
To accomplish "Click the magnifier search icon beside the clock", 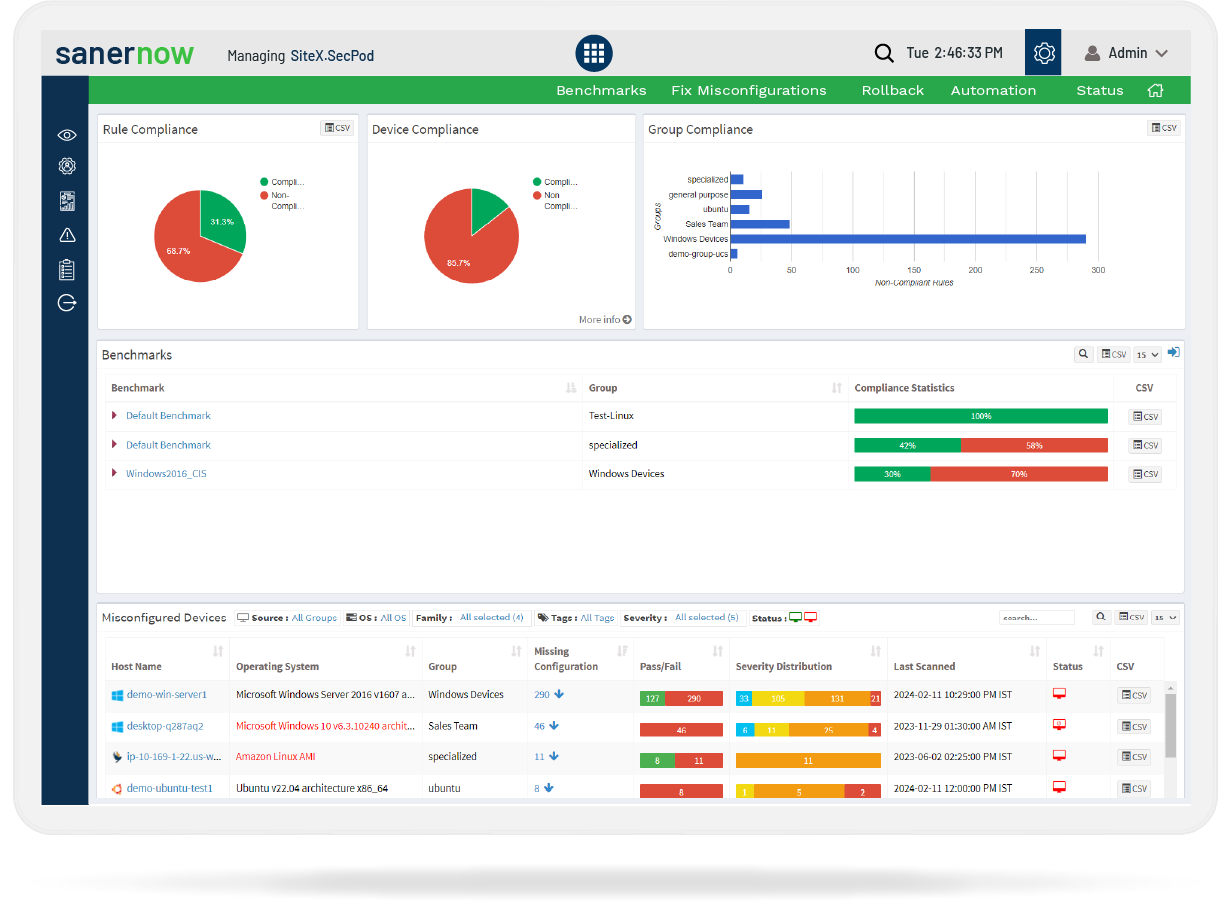I will [x=884, y=53].
